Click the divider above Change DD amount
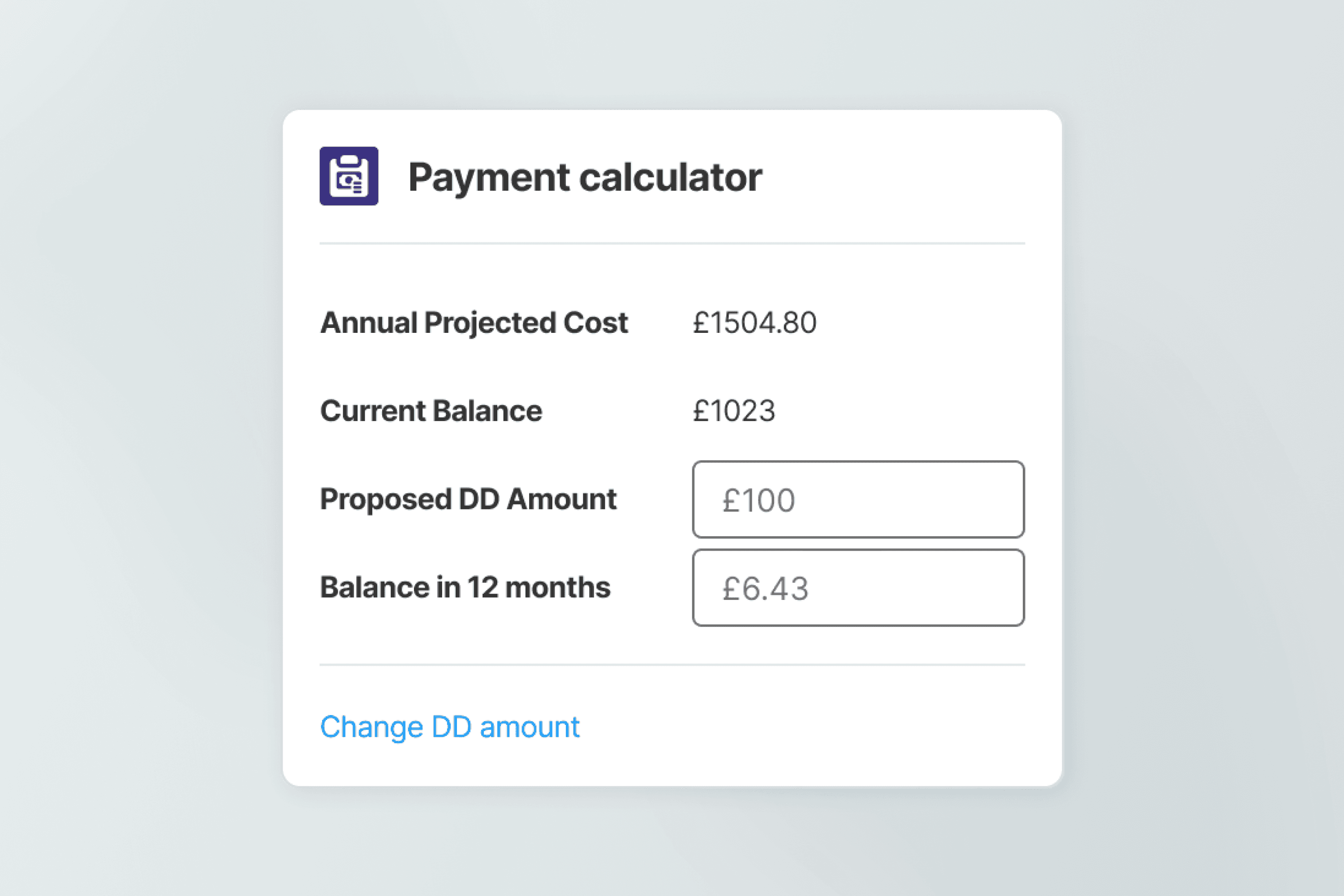This screenshot has height=896, width=1344. click(672, 664)
